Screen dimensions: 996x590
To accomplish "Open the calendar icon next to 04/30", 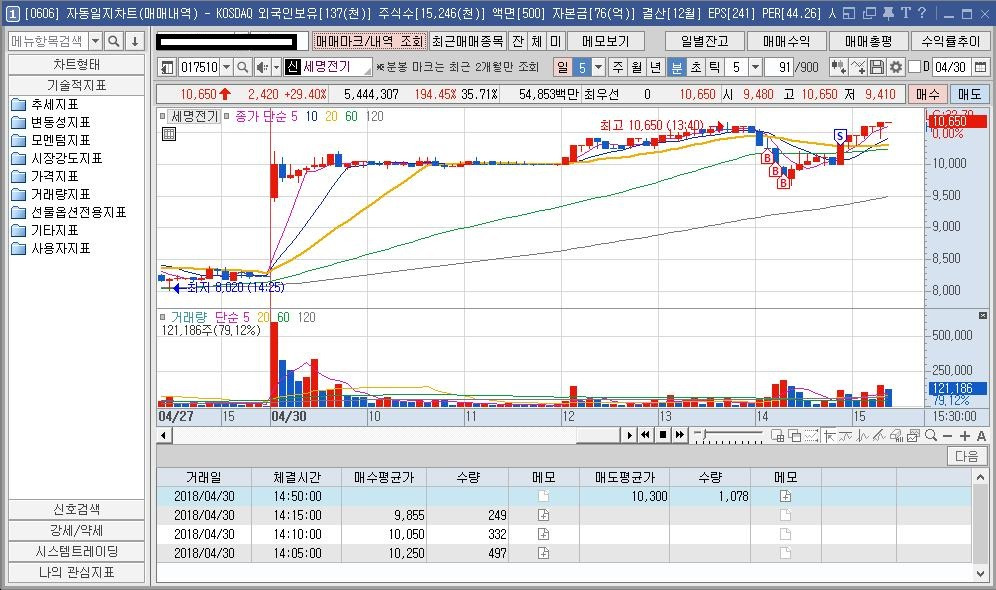I will [x=981, y=67].
